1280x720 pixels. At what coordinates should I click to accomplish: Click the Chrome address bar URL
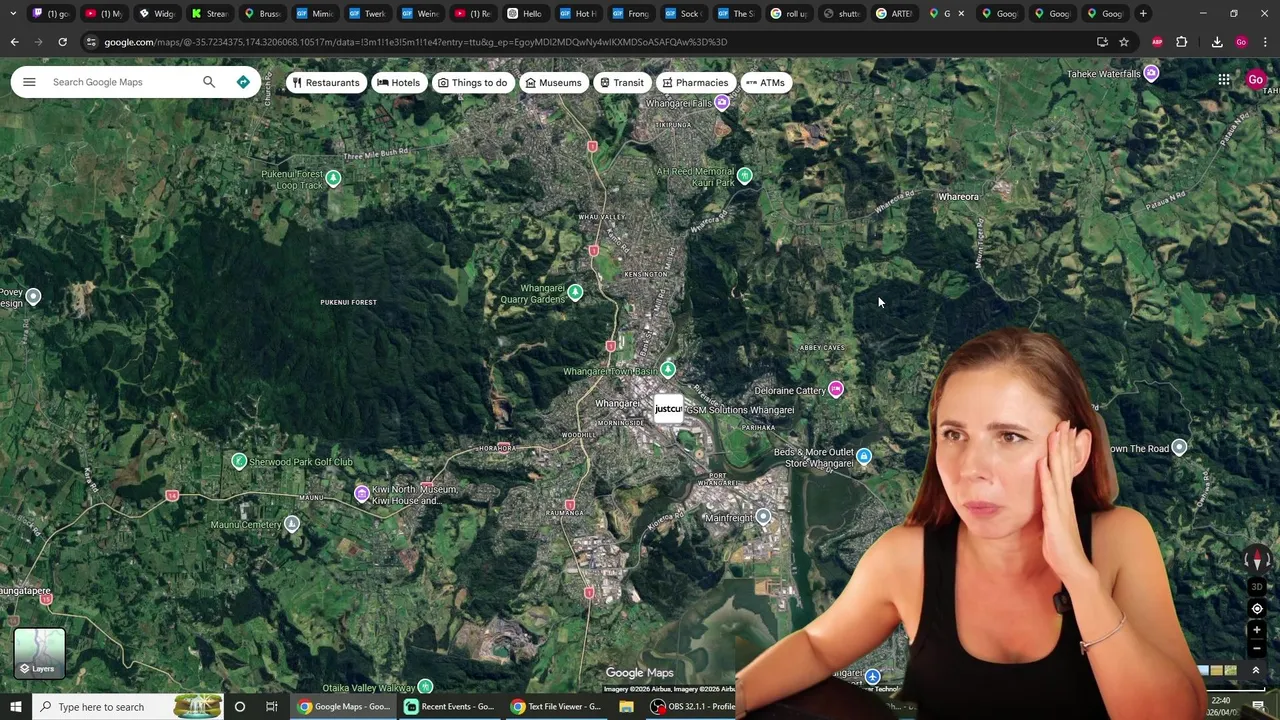tap(415, 42)
